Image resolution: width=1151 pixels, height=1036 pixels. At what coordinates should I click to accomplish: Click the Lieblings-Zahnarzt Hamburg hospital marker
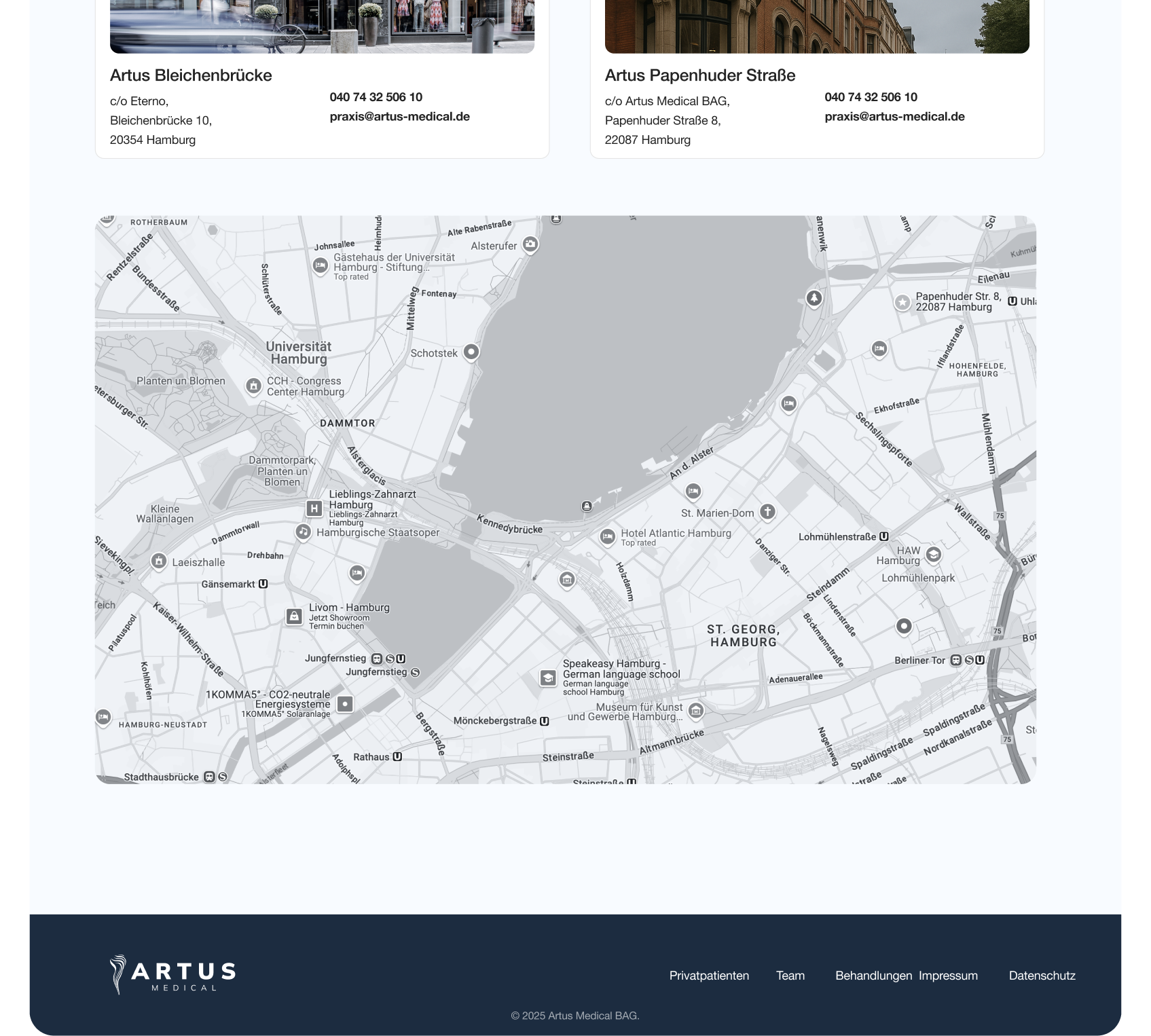click(314, 508)
